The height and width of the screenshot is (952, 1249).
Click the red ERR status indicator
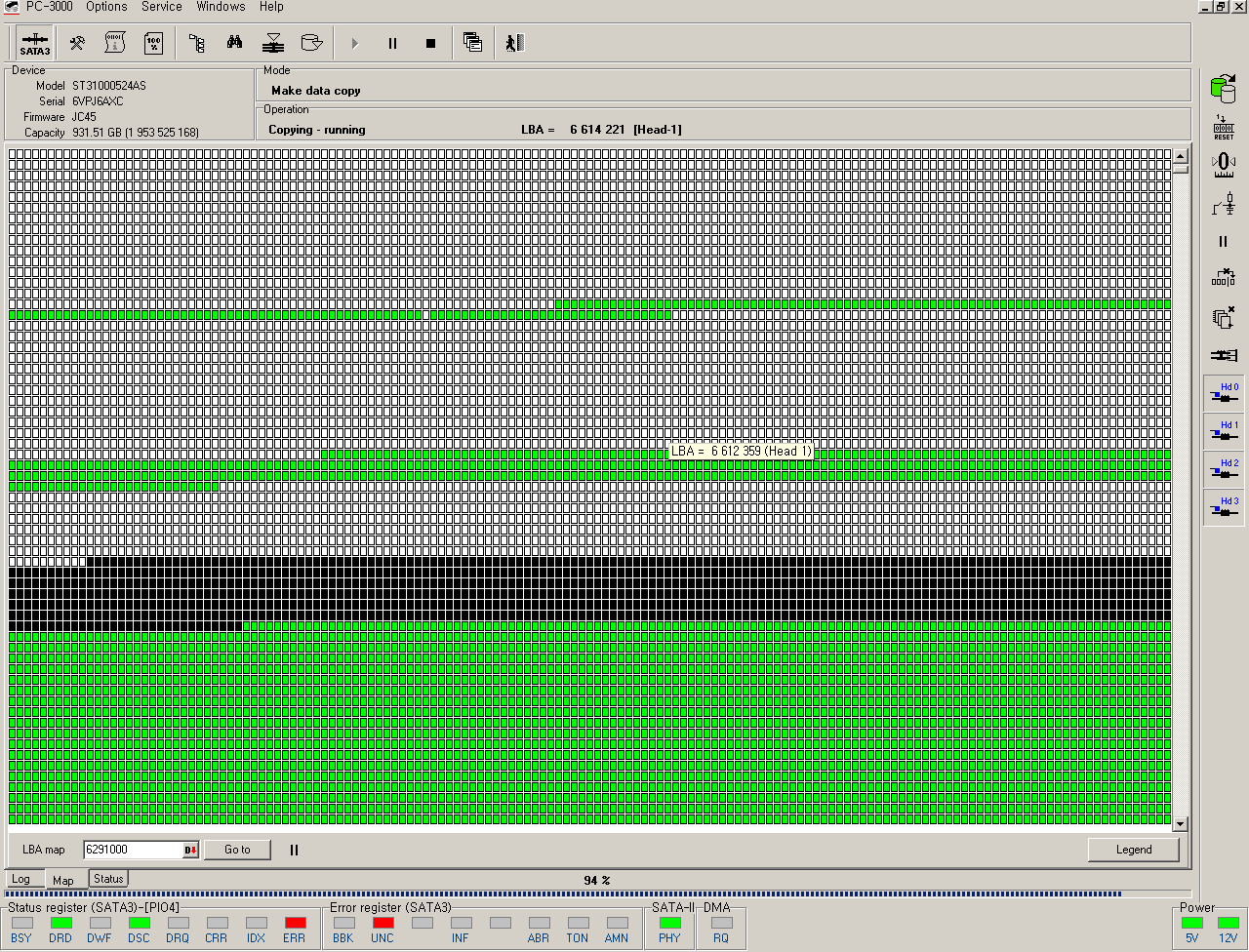(x=295, y=923)
